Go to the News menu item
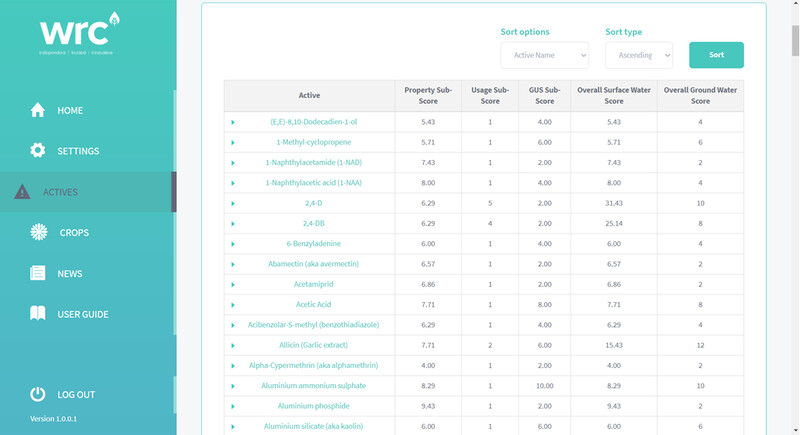 (x=70, y=274)
